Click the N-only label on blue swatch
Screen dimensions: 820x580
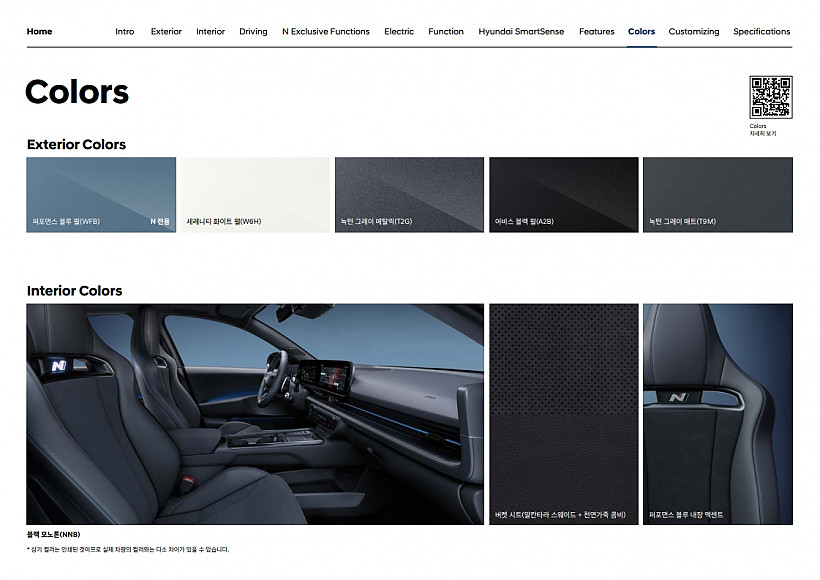click(160, 221)
